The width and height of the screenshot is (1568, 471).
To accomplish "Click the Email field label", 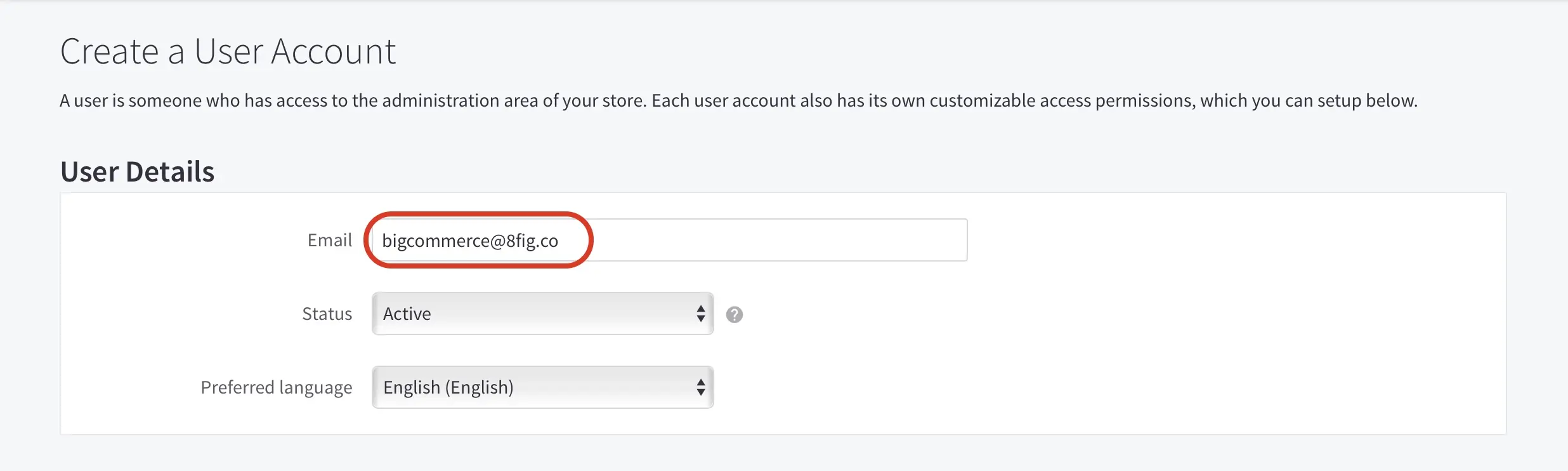I will [329, 240].
